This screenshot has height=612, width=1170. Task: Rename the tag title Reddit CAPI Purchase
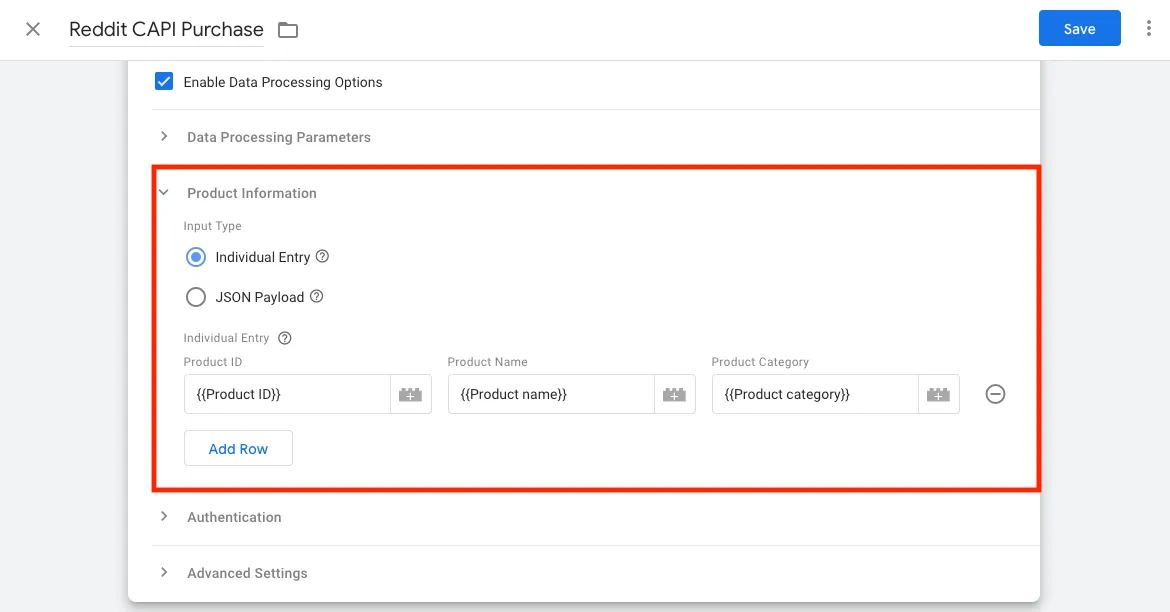(x=166, y=29)
